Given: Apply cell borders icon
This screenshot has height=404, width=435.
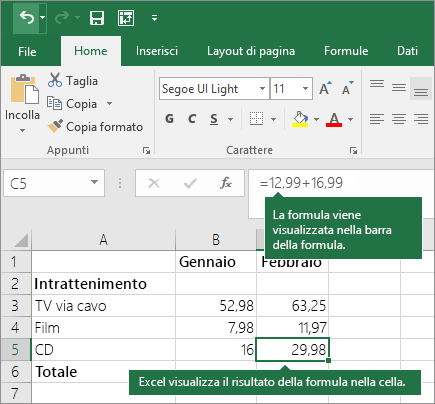Looking at the screenshot, I should [256, 119].
